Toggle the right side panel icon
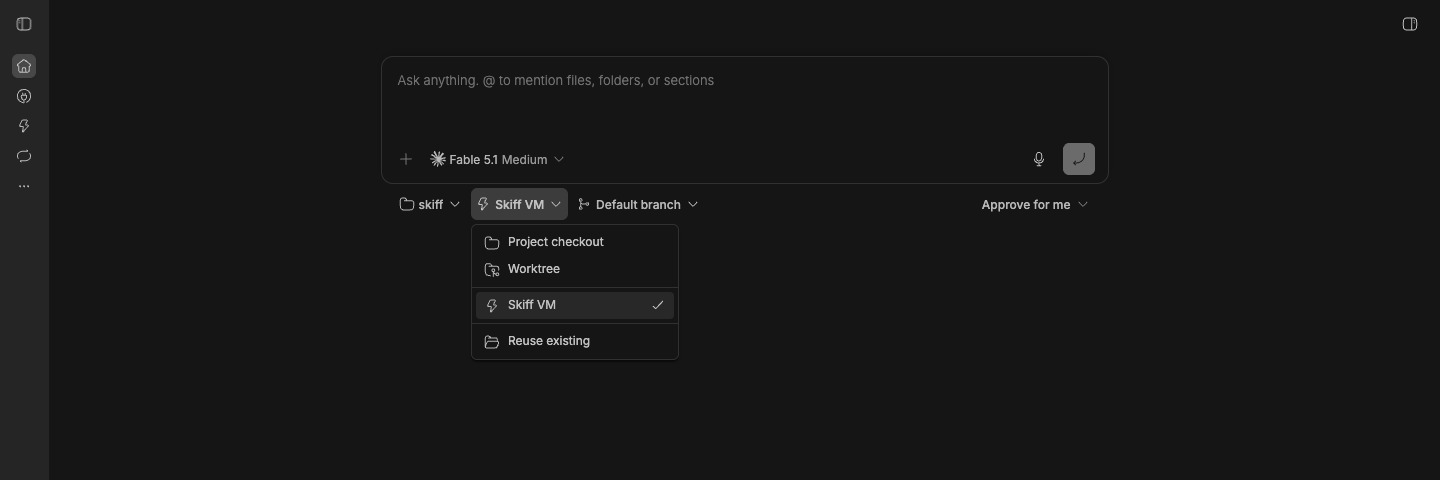The height and width of the screenshot is (480, 1440). (x=1410, y=24)
